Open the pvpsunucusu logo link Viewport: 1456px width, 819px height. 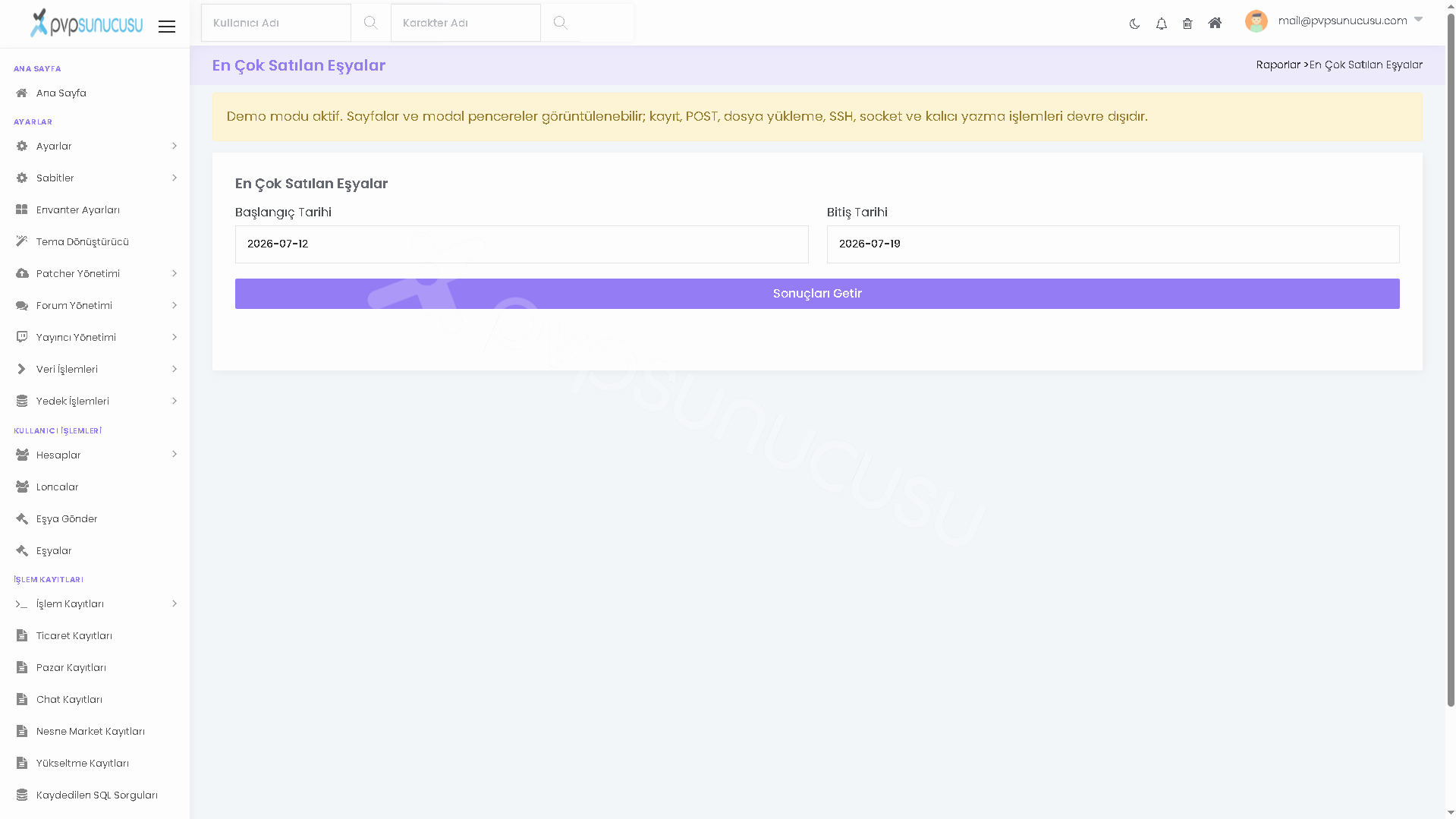(86, 23)
